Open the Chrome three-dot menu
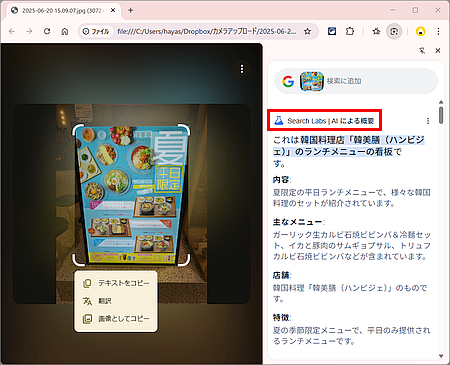 pos(438,31)
